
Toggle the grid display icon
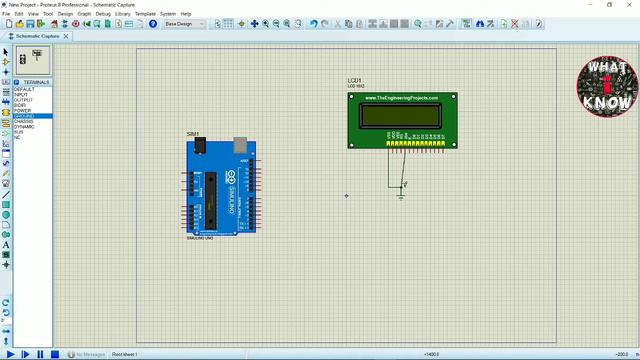pos(228,24)
